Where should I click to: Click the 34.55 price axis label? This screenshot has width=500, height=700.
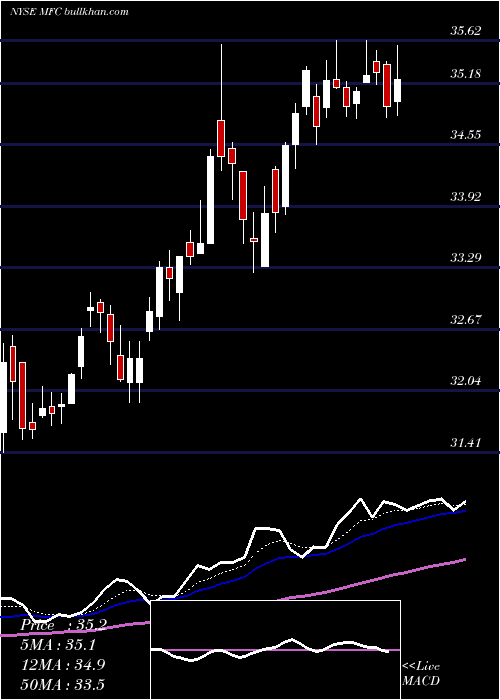[466, 135]
